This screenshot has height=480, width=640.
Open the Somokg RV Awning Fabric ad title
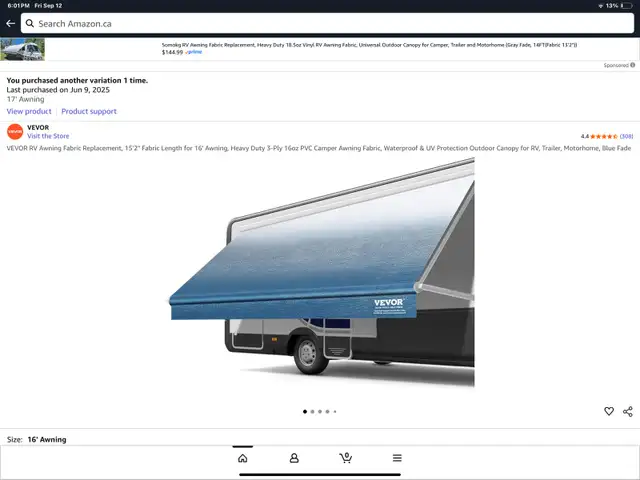[x=369, y=45]
